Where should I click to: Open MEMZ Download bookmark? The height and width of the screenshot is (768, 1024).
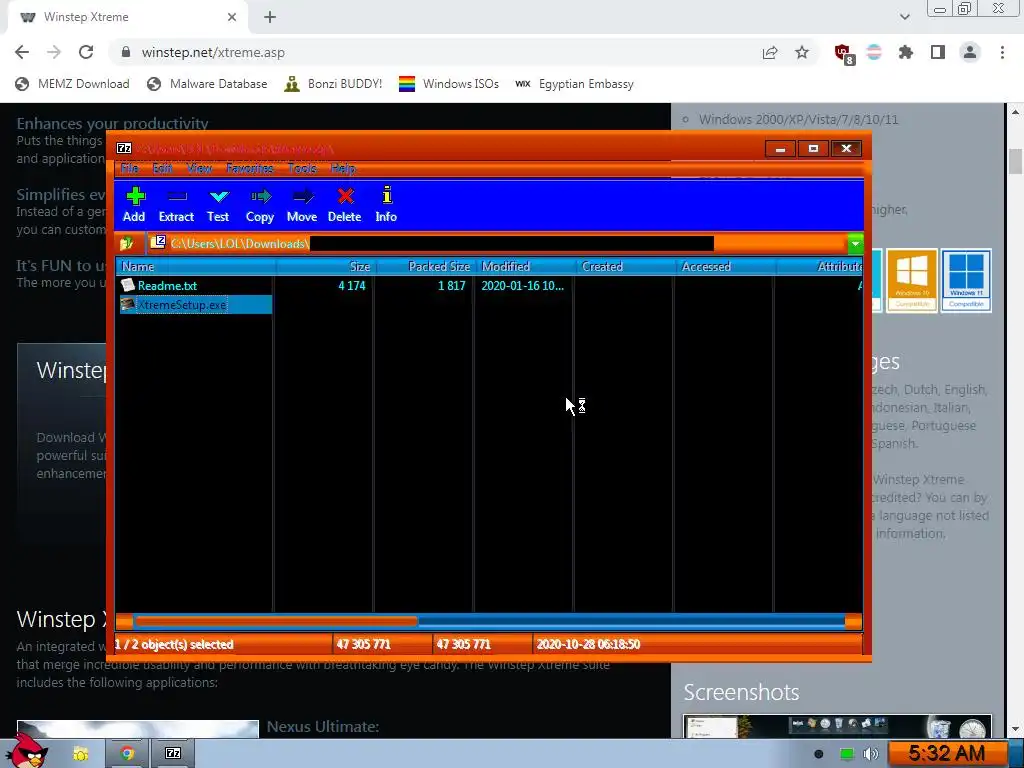pos(72,84)
